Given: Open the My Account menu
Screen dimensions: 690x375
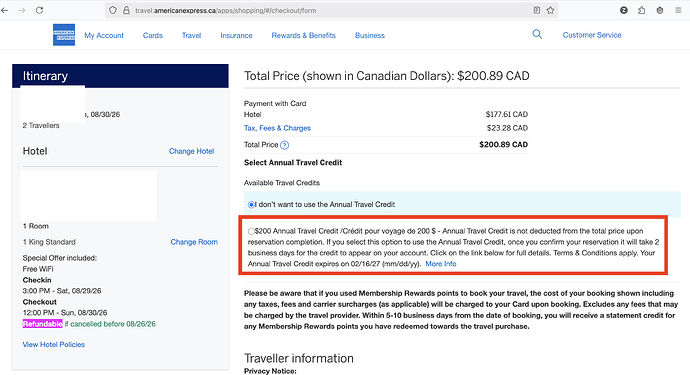Looking at the screenshot, I should click(x=104, y=35).
